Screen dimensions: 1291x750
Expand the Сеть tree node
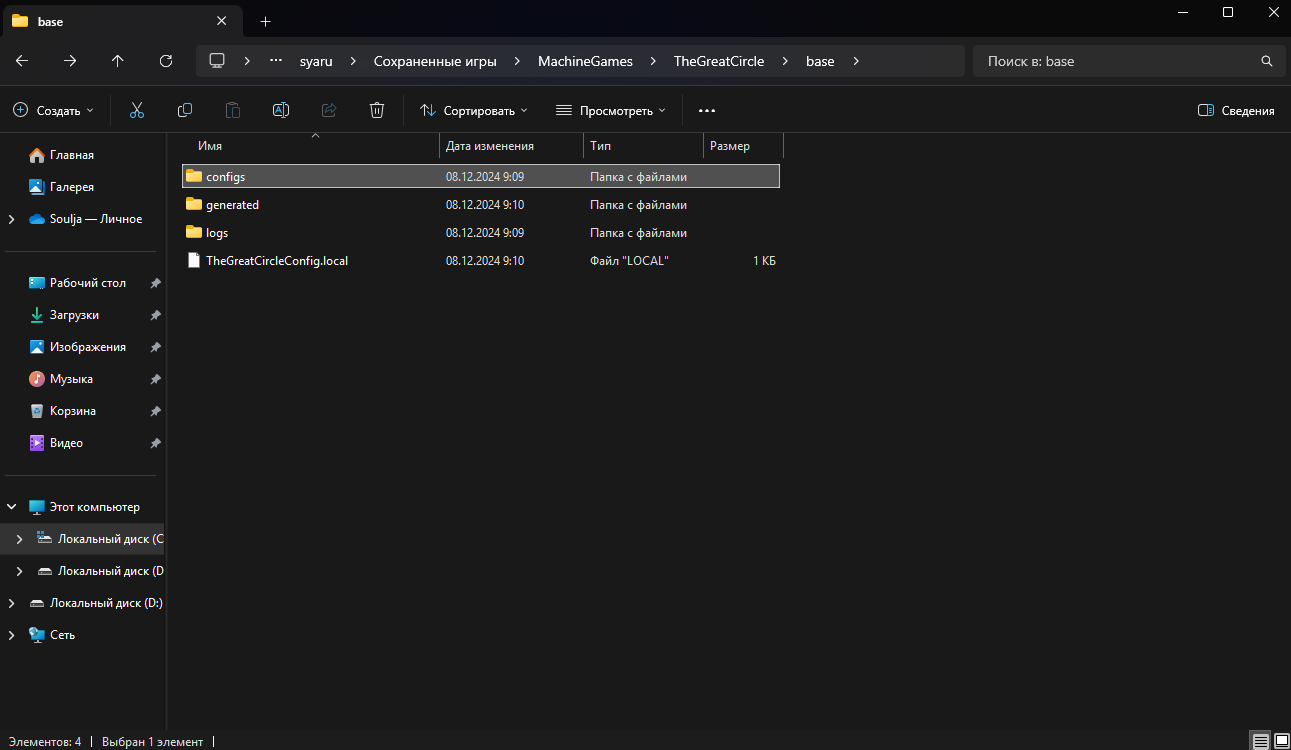(11, 635)
